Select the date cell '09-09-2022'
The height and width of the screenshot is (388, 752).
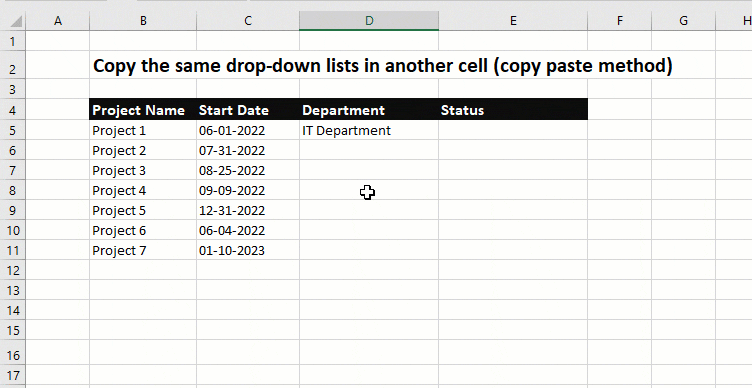[248, 190]
